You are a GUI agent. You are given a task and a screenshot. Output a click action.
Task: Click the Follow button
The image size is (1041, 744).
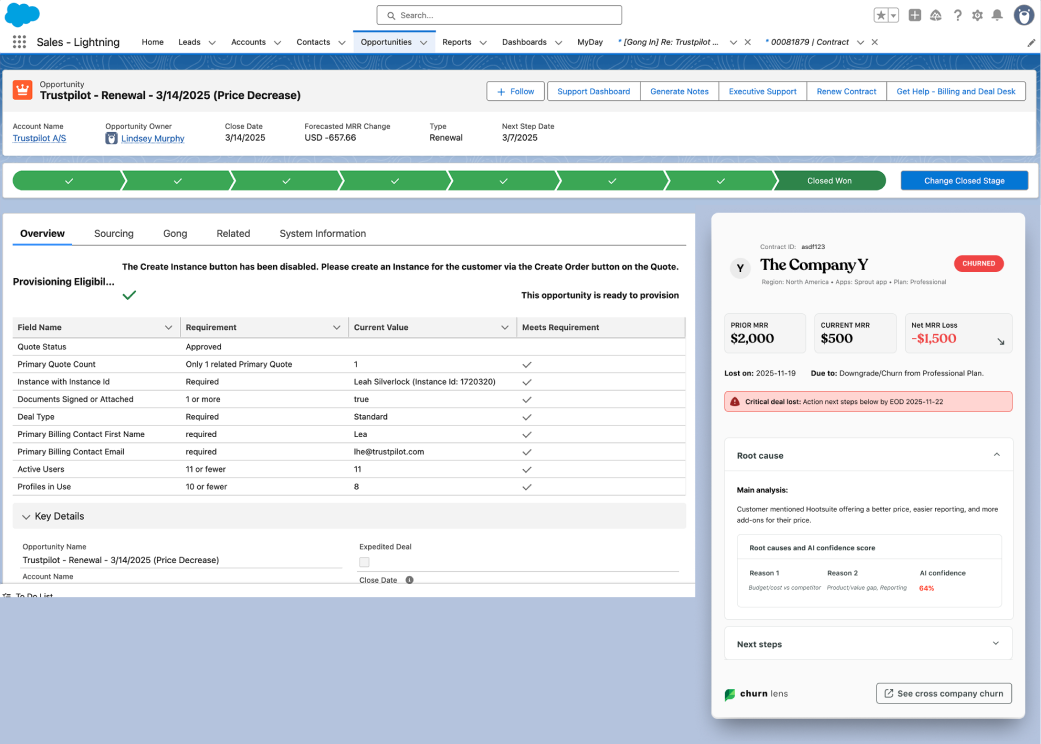(516, 92)
